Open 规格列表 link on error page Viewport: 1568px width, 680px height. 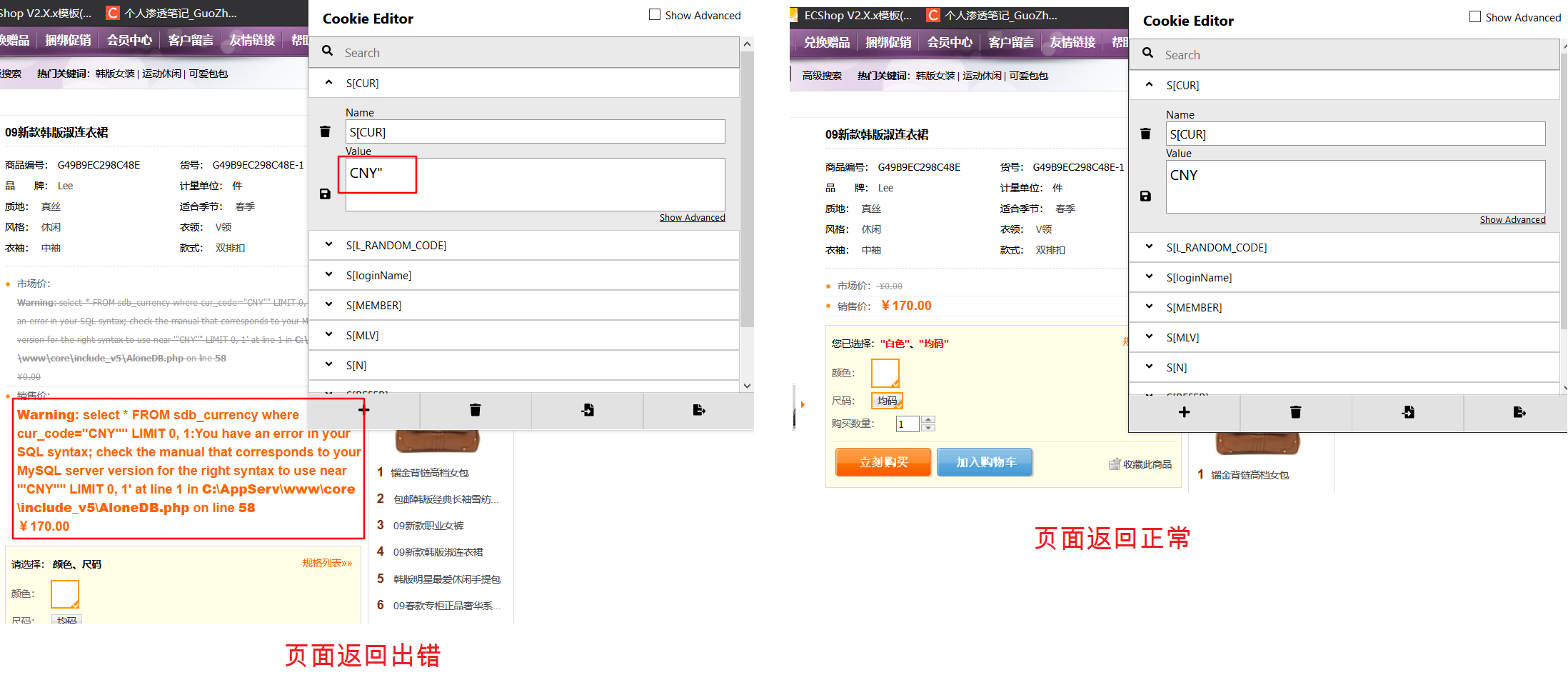(x=327, y=563)
